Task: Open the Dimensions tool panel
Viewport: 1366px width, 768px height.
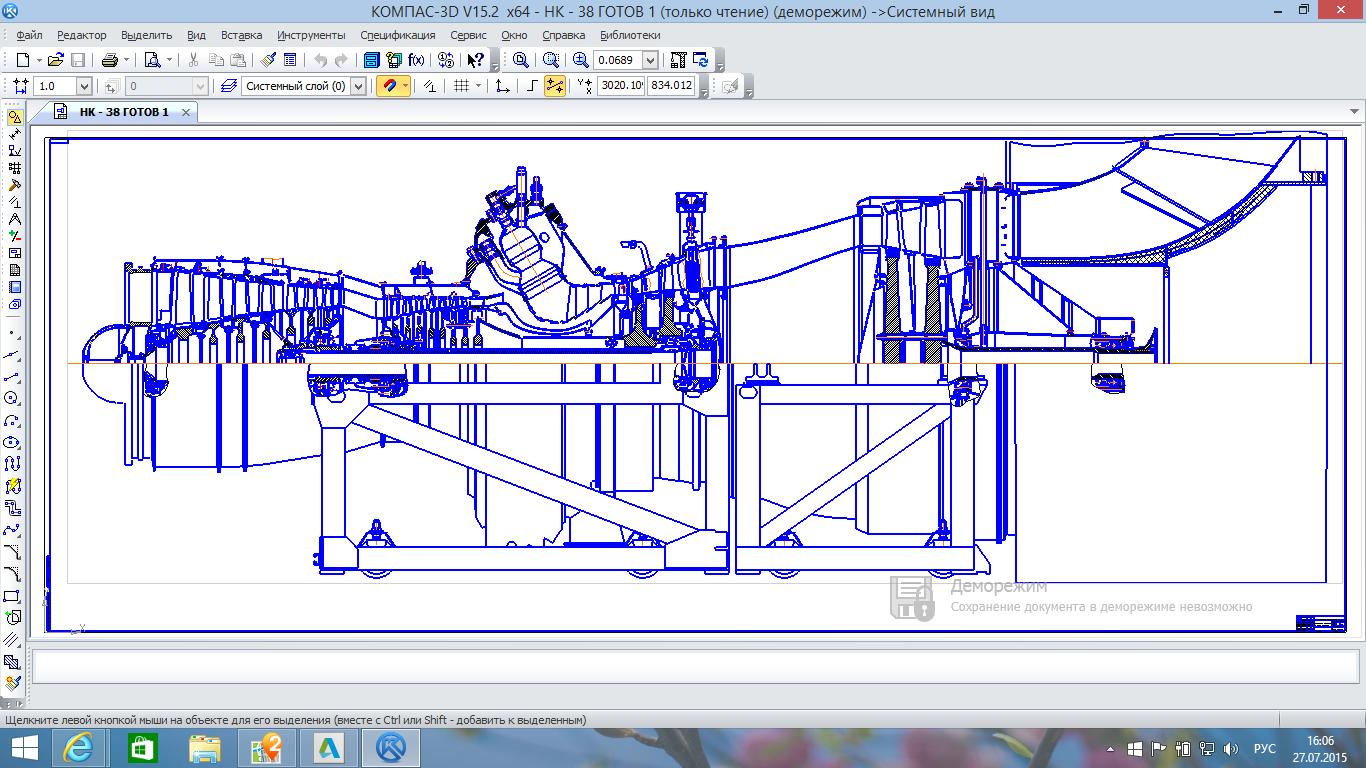Action: click(14, 134)
